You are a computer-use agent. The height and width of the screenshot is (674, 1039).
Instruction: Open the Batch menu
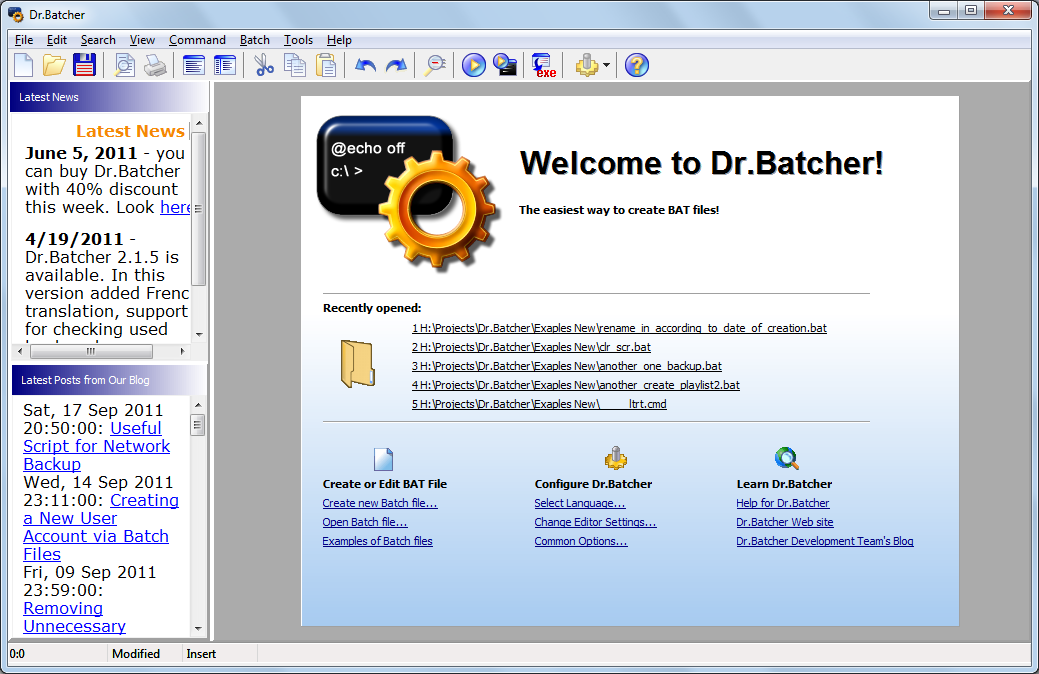tap(254, 40)
